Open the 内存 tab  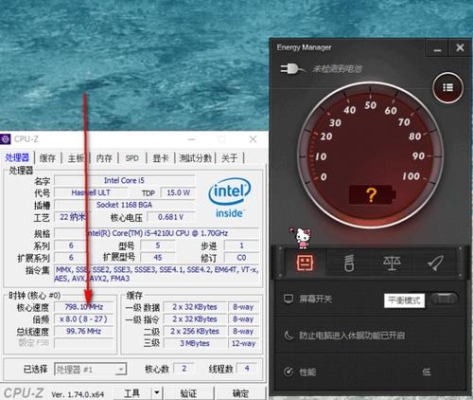pyautogui.click(x=104, y=158)
